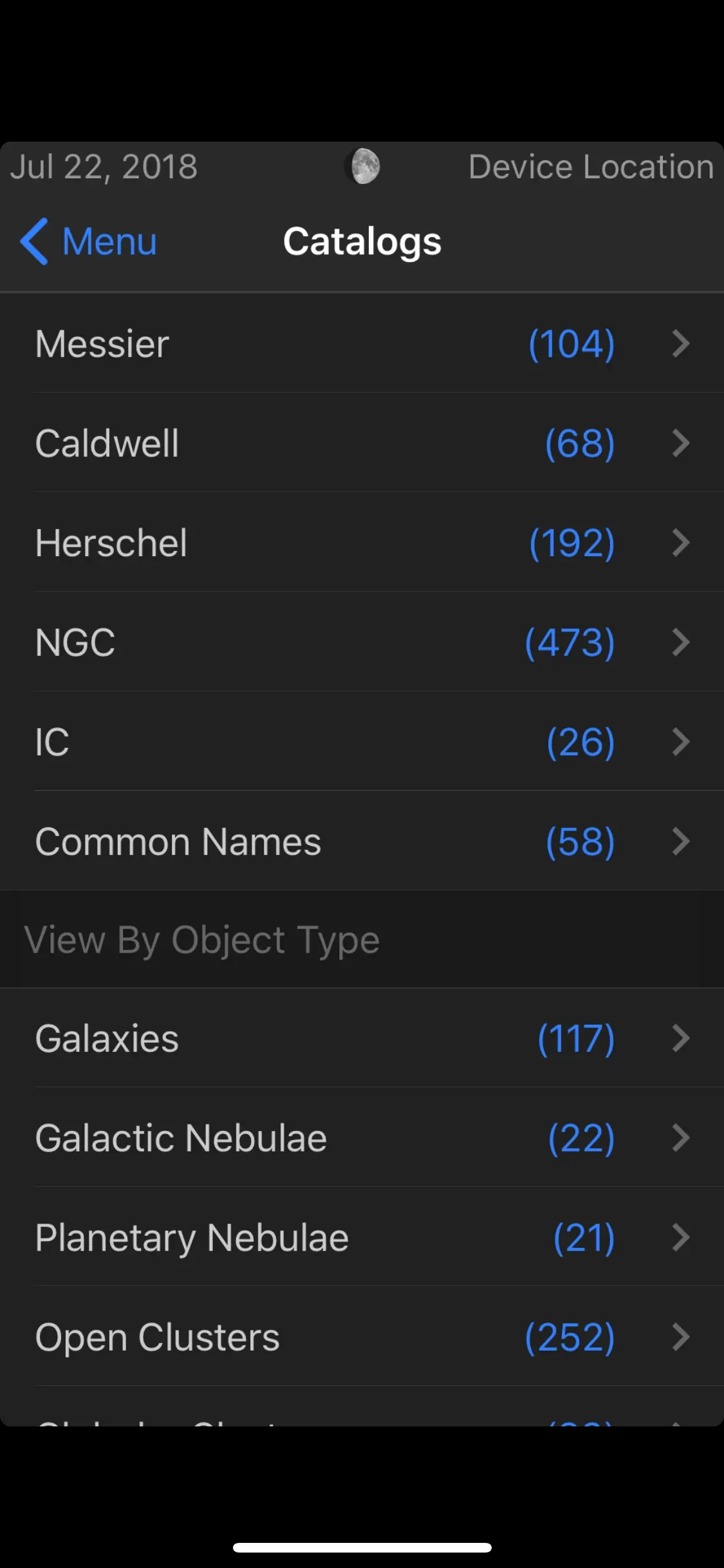Viewport: 724px width, 1568px height.
Task: View Galactic Nebulae objects
Action: tap(181, 1138)
